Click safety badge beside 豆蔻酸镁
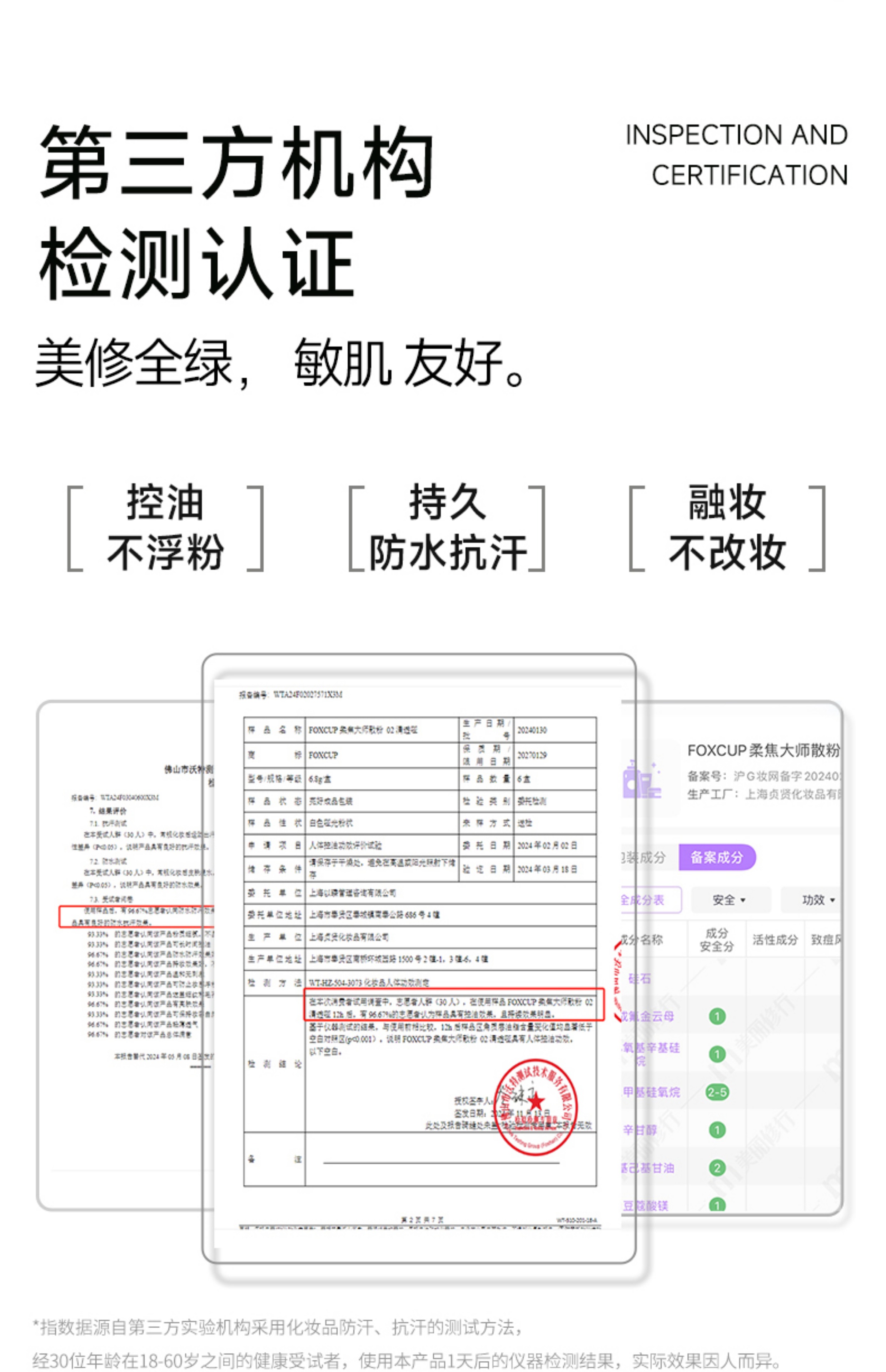Viewport: 886px width, 1372px height. click(x=717, y=1204)
